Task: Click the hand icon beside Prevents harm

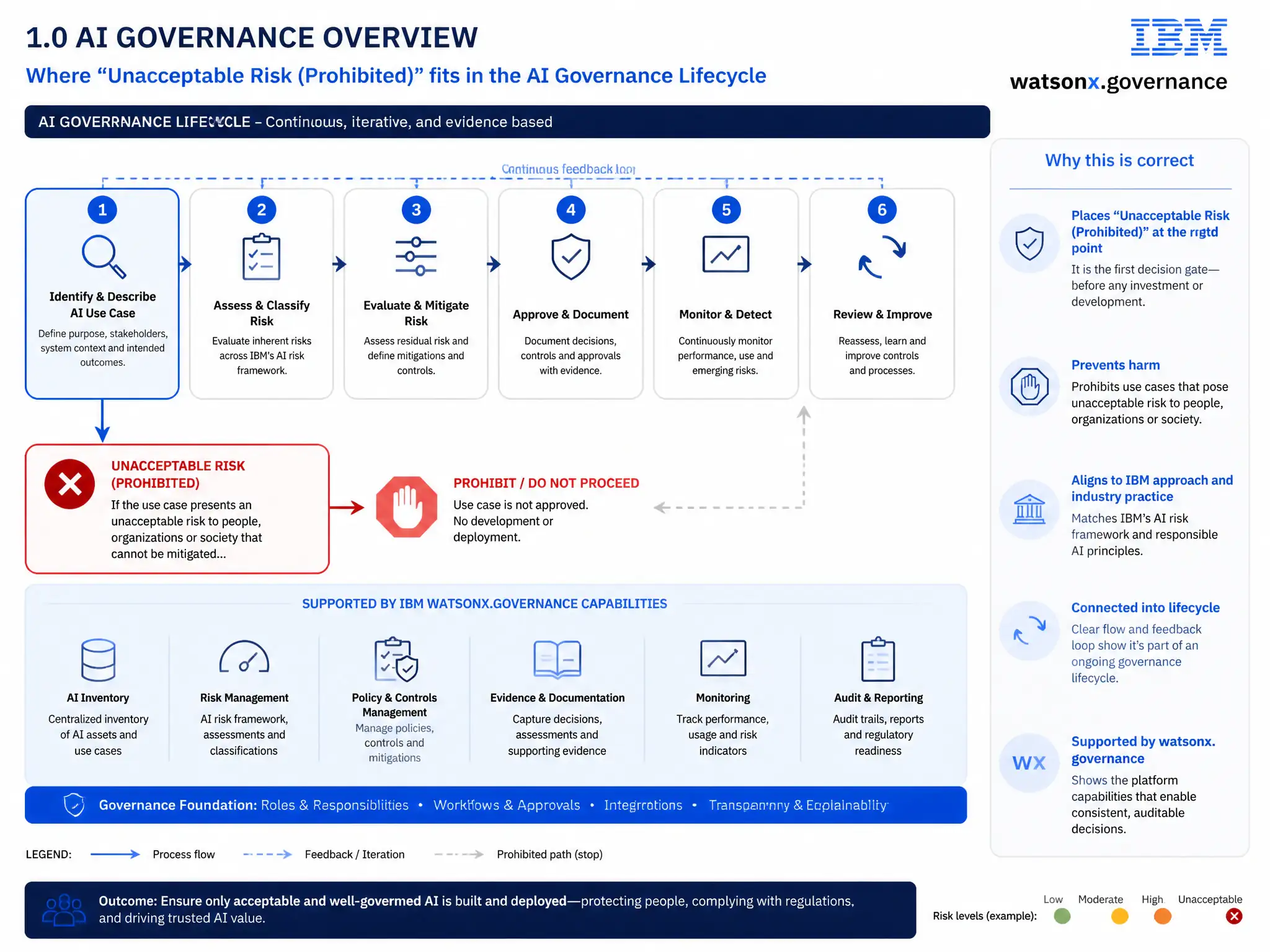Action: click(1029, 387)
